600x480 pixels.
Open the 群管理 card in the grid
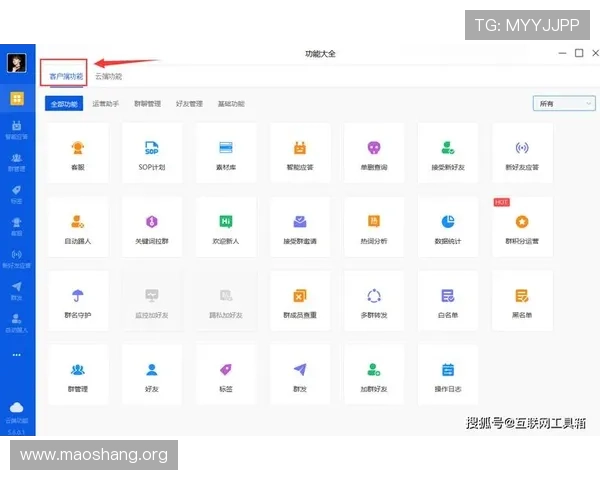(78, 375)
